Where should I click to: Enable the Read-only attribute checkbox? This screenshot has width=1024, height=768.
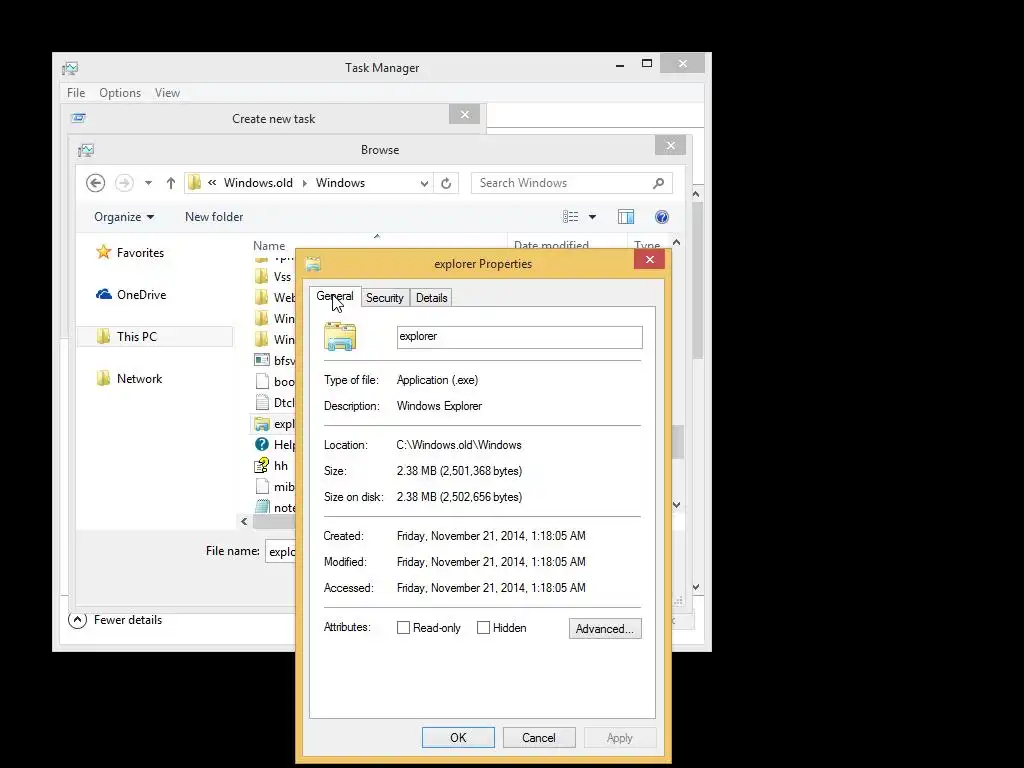pyautogui.click(x=404, y=628)
